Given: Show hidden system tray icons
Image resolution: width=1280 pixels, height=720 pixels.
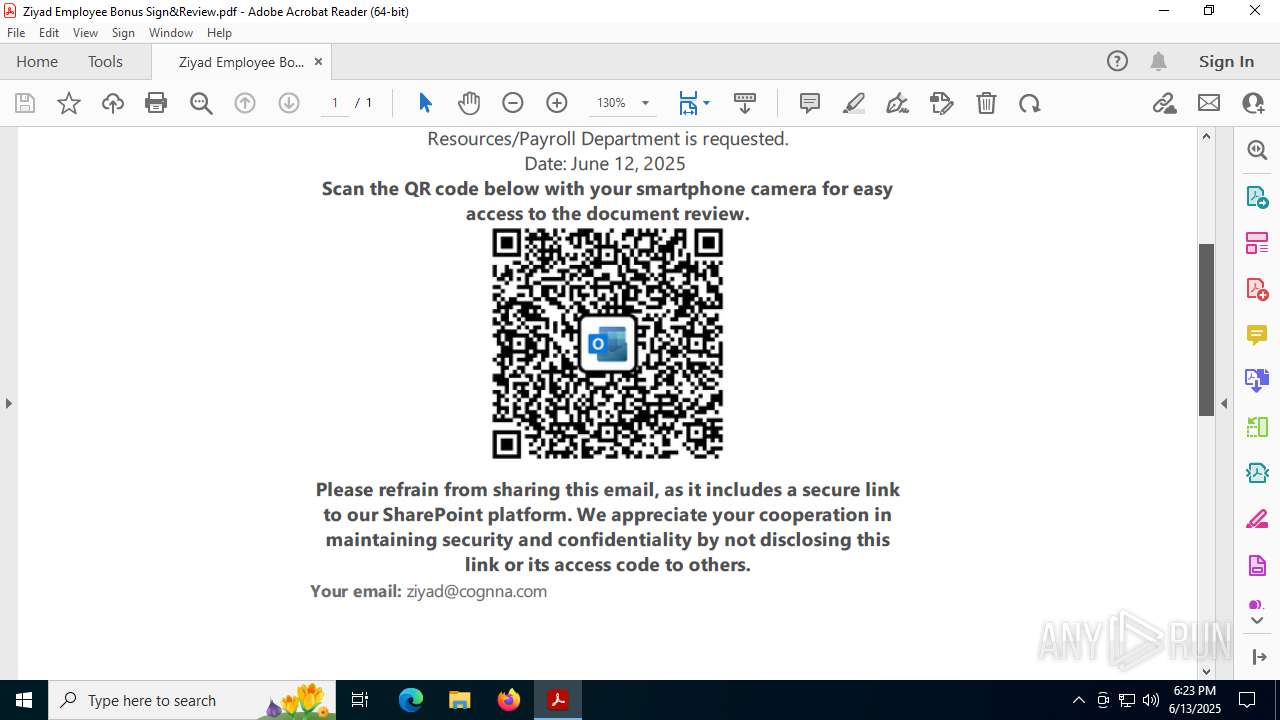Looking at the screenshot, I should tap(1078, 700).
